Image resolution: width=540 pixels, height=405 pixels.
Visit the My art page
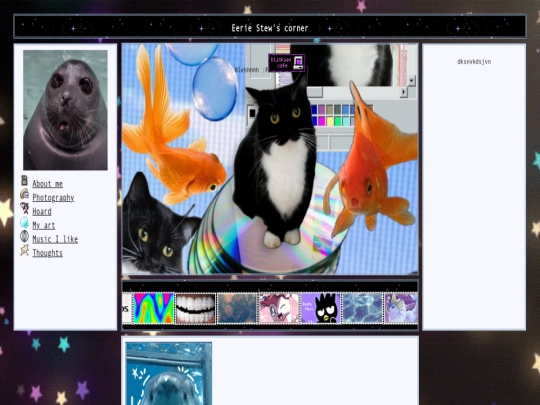coord(44,225)
